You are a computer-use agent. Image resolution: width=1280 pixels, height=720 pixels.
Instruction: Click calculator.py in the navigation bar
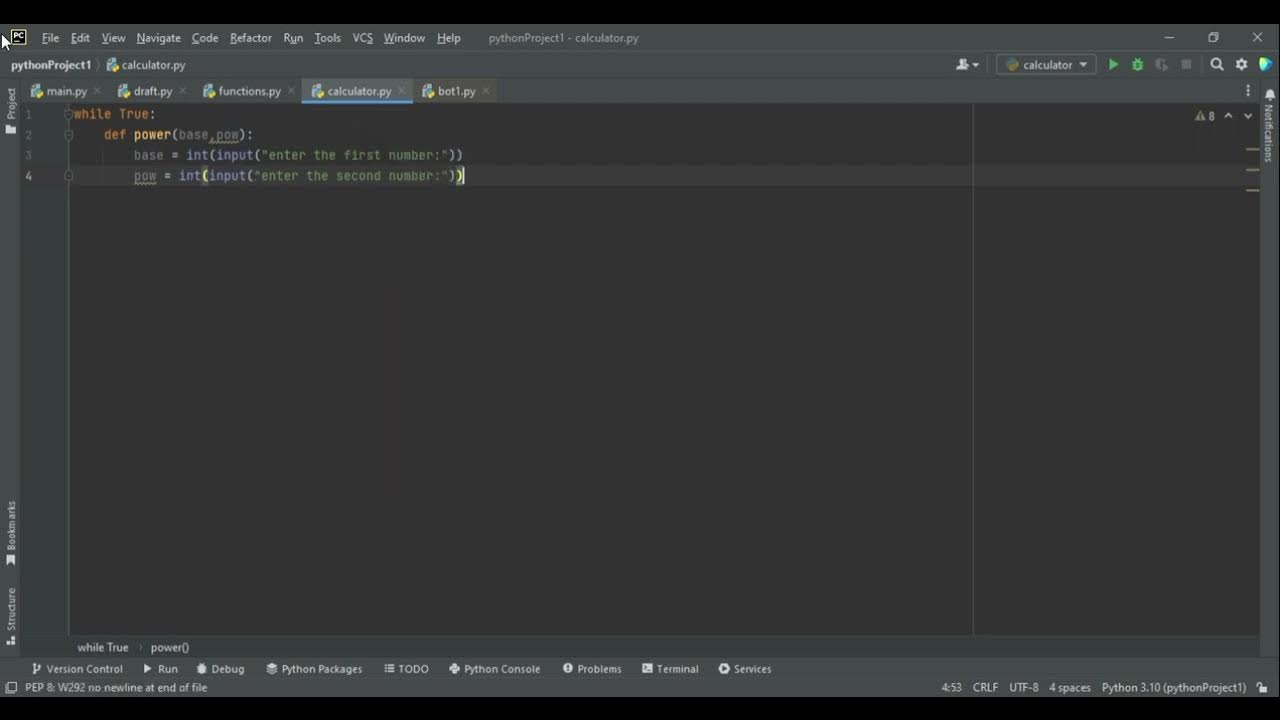[146, 65]
